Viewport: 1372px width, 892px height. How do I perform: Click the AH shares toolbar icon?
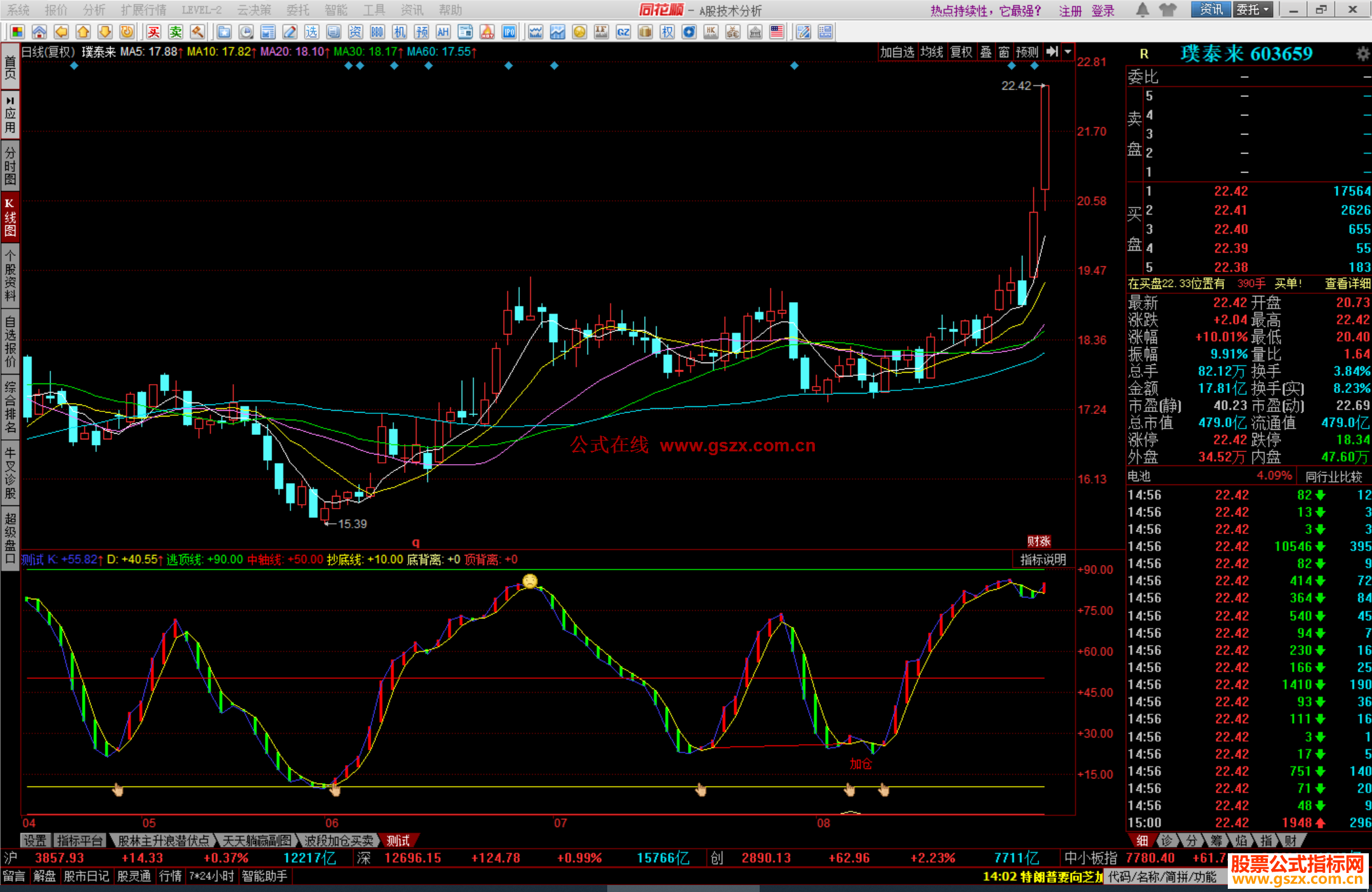point(443,32)
